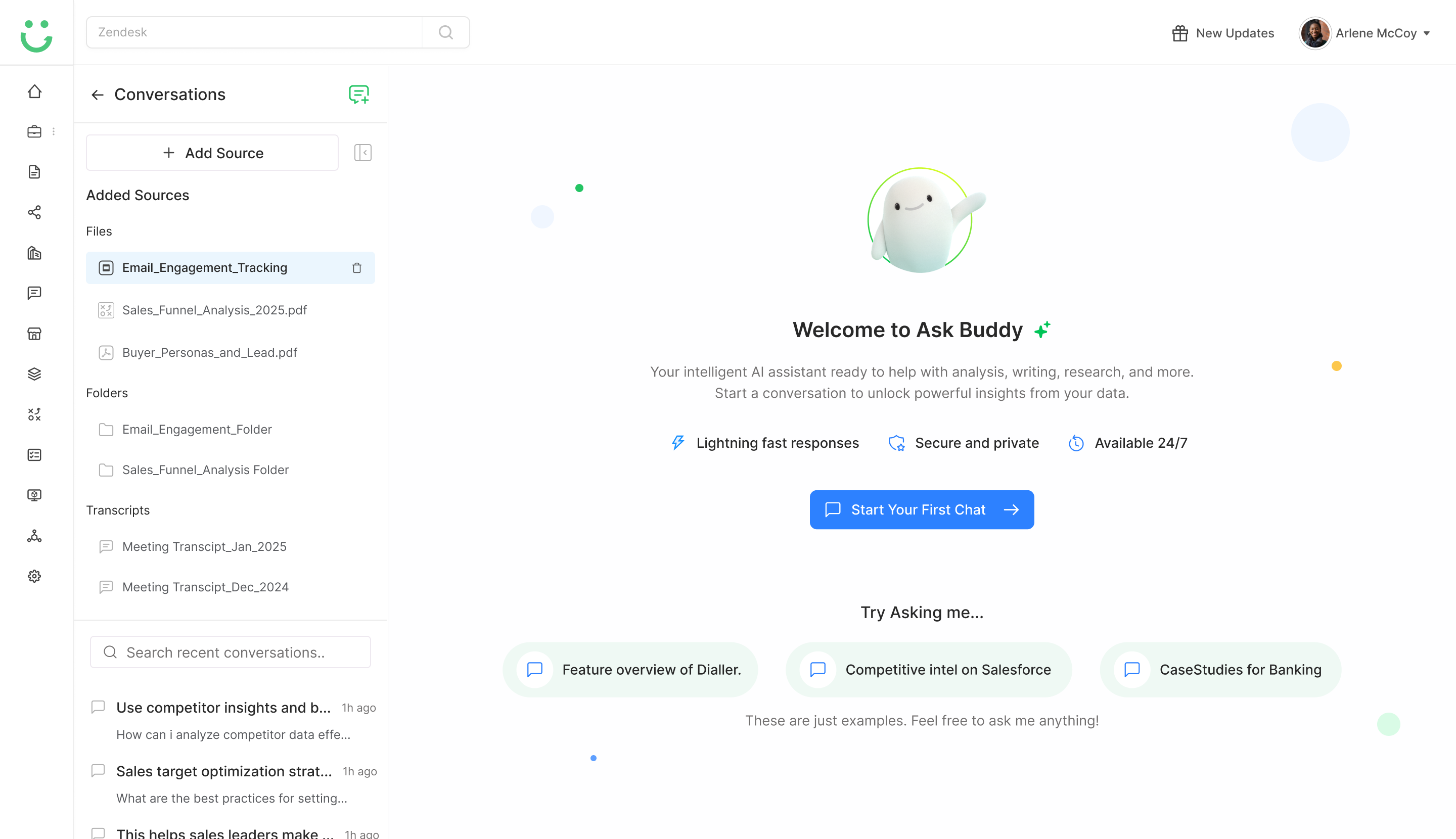1456x839 pixels.
Task: Choose 'Feature overview of Dialler.' suggestion
Action: click(630, 670)
